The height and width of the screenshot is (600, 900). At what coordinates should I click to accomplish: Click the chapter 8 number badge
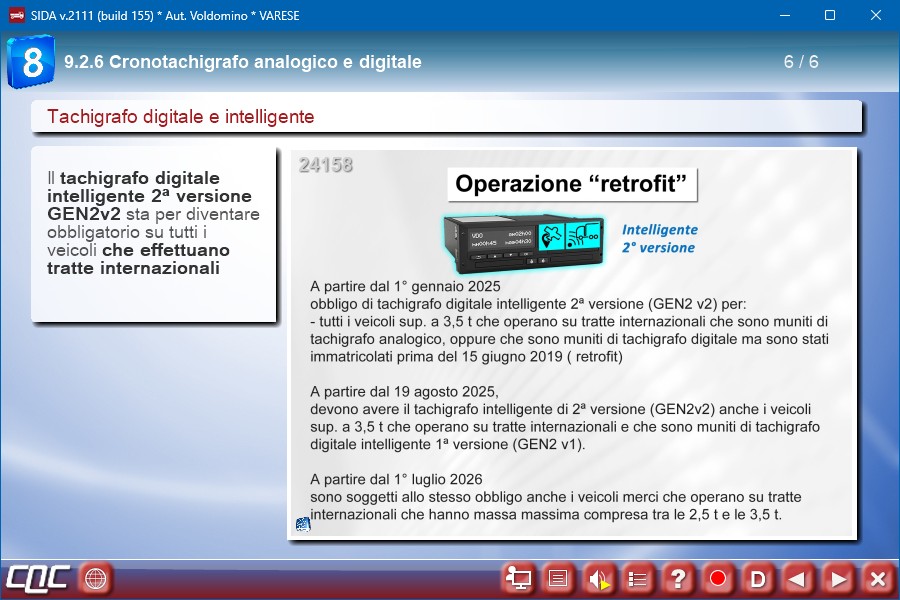pyautogui.click(x=31, y=62)
